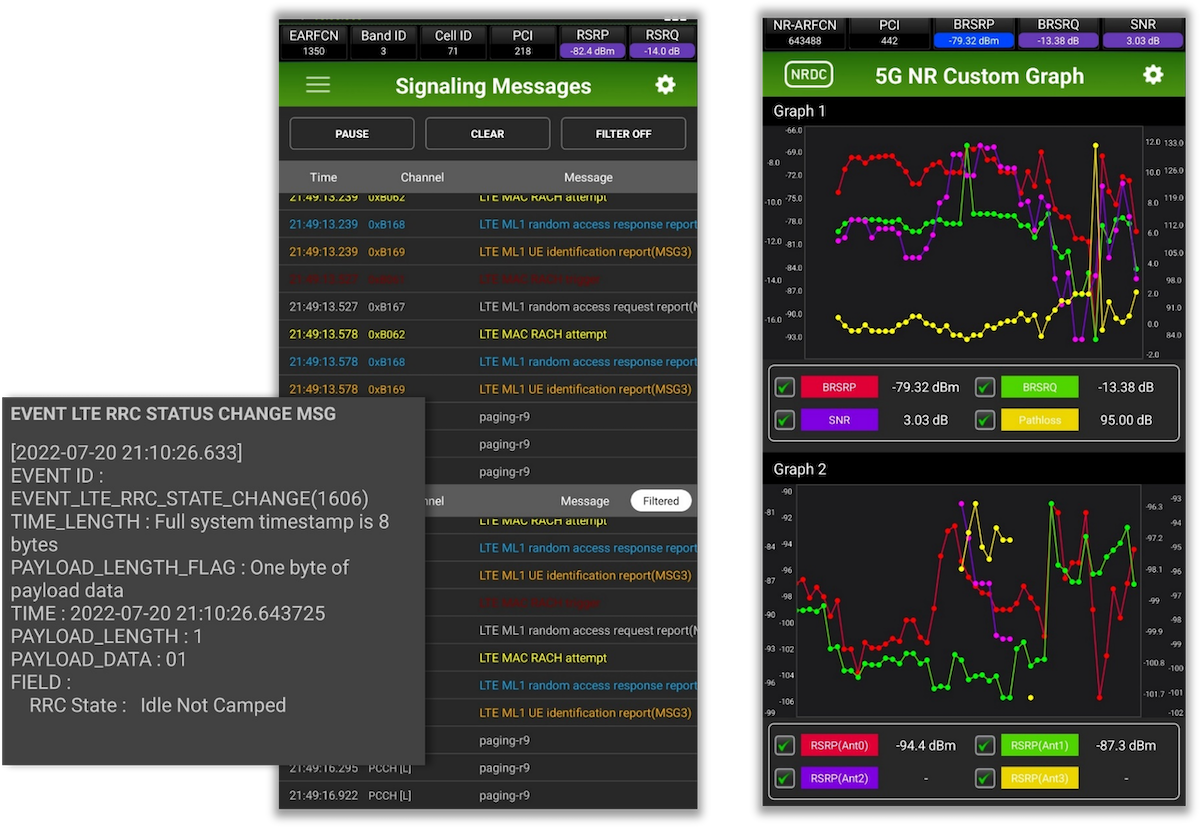This screenshot has width=1200, height=827.
Task: Open the hamburger menu in Signaling Messages
Action: (318, 85)
